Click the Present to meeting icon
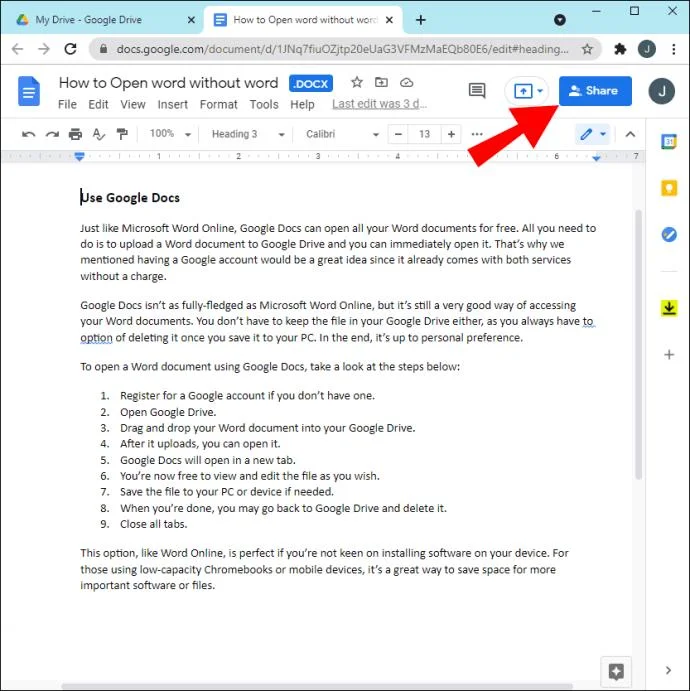Viewport: 690px width, 691px height. click(523, 91)
